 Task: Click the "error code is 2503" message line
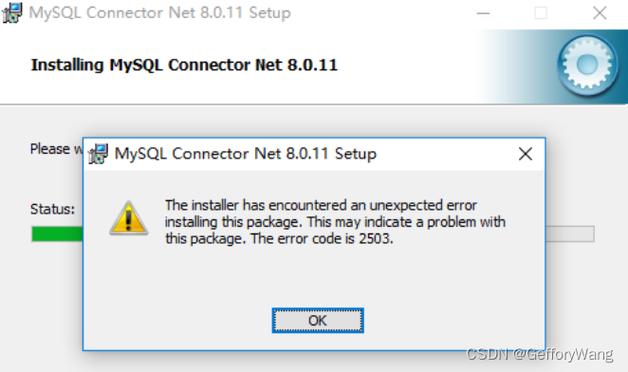[x=279, y=239]
